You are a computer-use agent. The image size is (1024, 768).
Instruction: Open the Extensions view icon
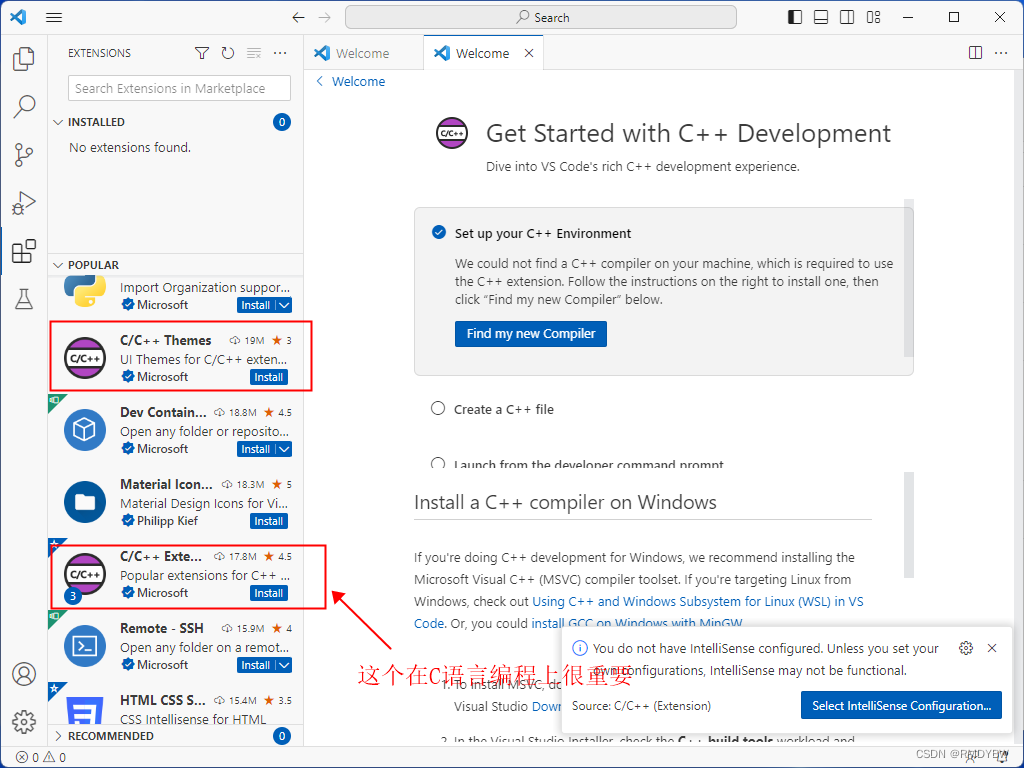pos(24,251)
